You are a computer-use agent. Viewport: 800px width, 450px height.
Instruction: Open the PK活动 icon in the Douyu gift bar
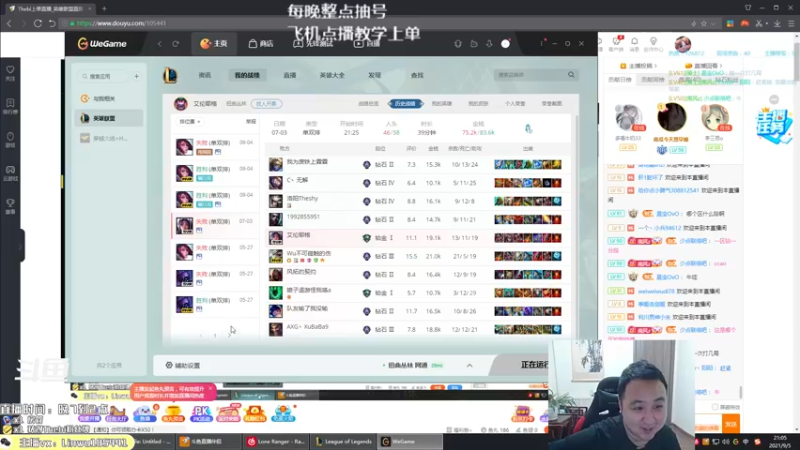coord(201,413)
